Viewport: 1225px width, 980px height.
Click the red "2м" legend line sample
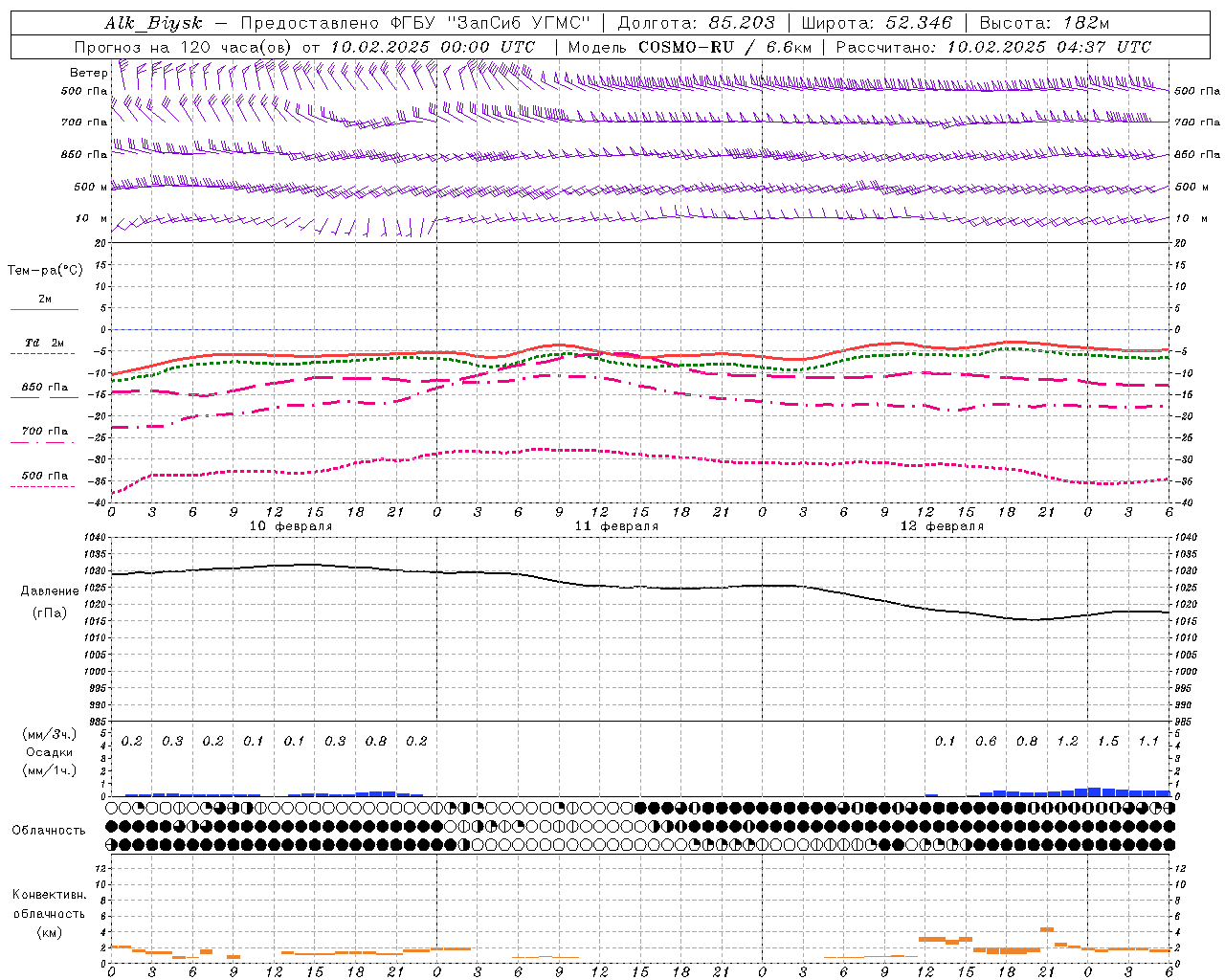click(44, 309)
